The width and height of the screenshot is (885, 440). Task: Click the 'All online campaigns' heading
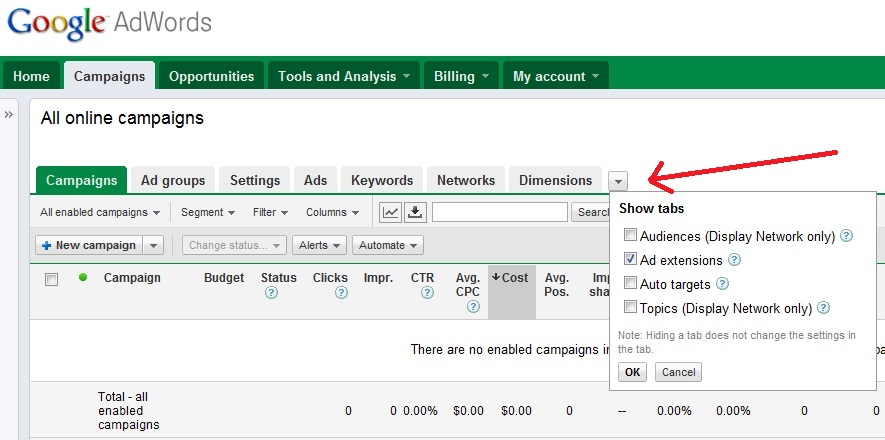coord(122,118)
